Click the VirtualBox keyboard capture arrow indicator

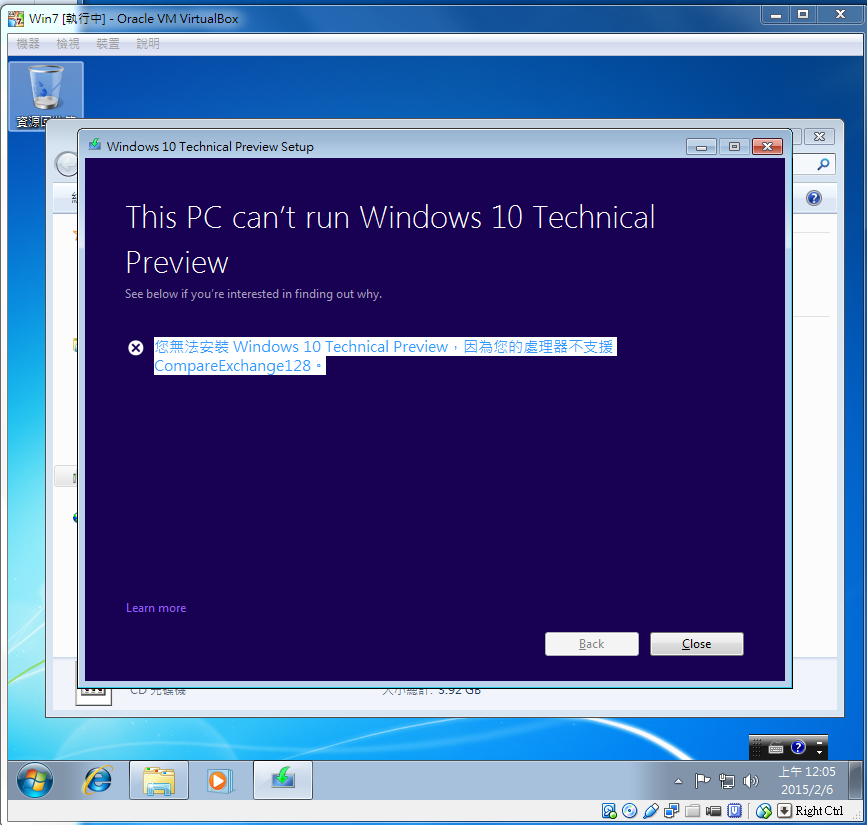784,811
